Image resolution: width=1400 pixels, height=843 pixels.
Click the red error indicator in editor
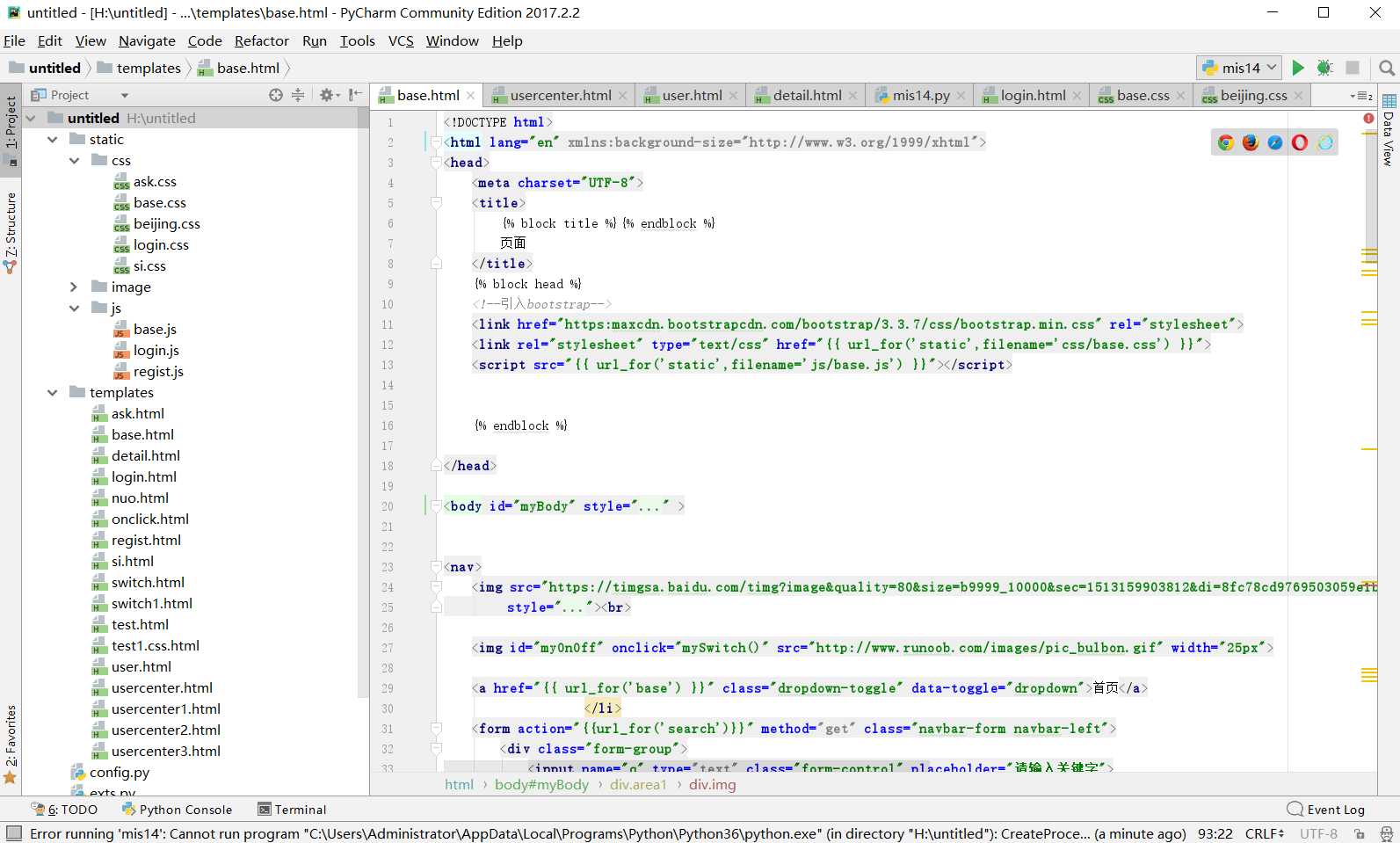[1368, 118]
